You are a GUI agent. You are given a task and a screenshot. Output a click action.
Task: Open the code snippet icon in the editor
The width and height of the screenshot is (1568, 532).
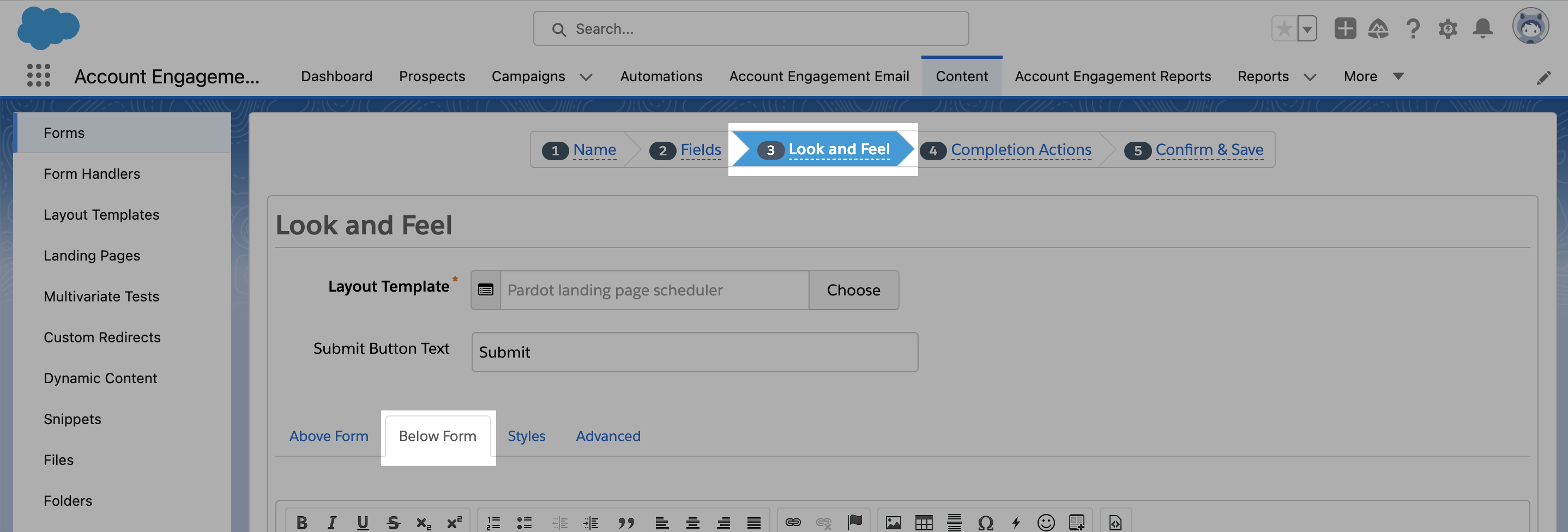click(x=1115, y=522)
